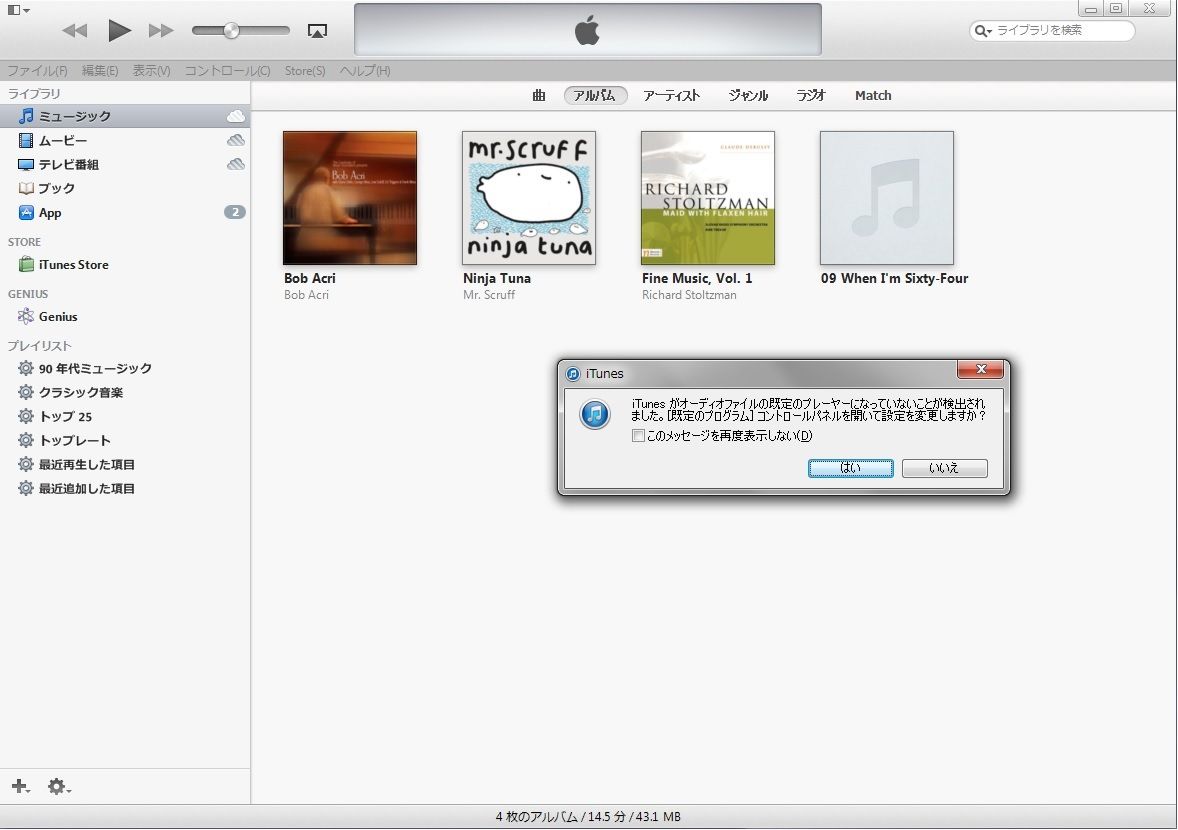The width and height of the screenshot is (1178, 830).
Task: Click cloud icon next to ムービー
Action: [236, 140]
